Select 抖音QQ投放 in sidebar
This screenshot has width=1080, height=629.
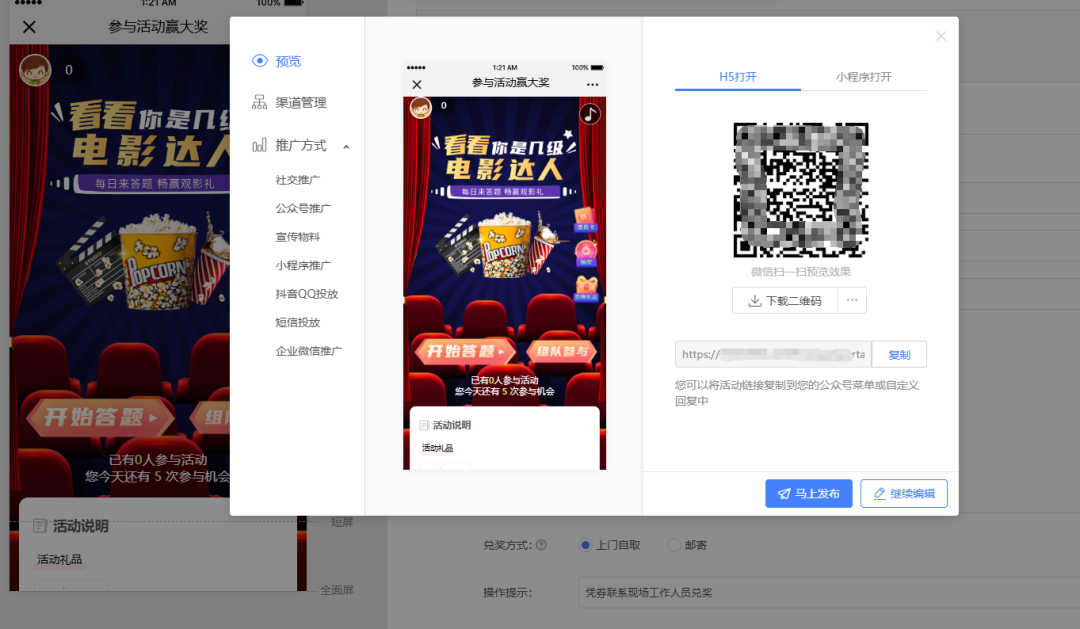click(307, 294)
